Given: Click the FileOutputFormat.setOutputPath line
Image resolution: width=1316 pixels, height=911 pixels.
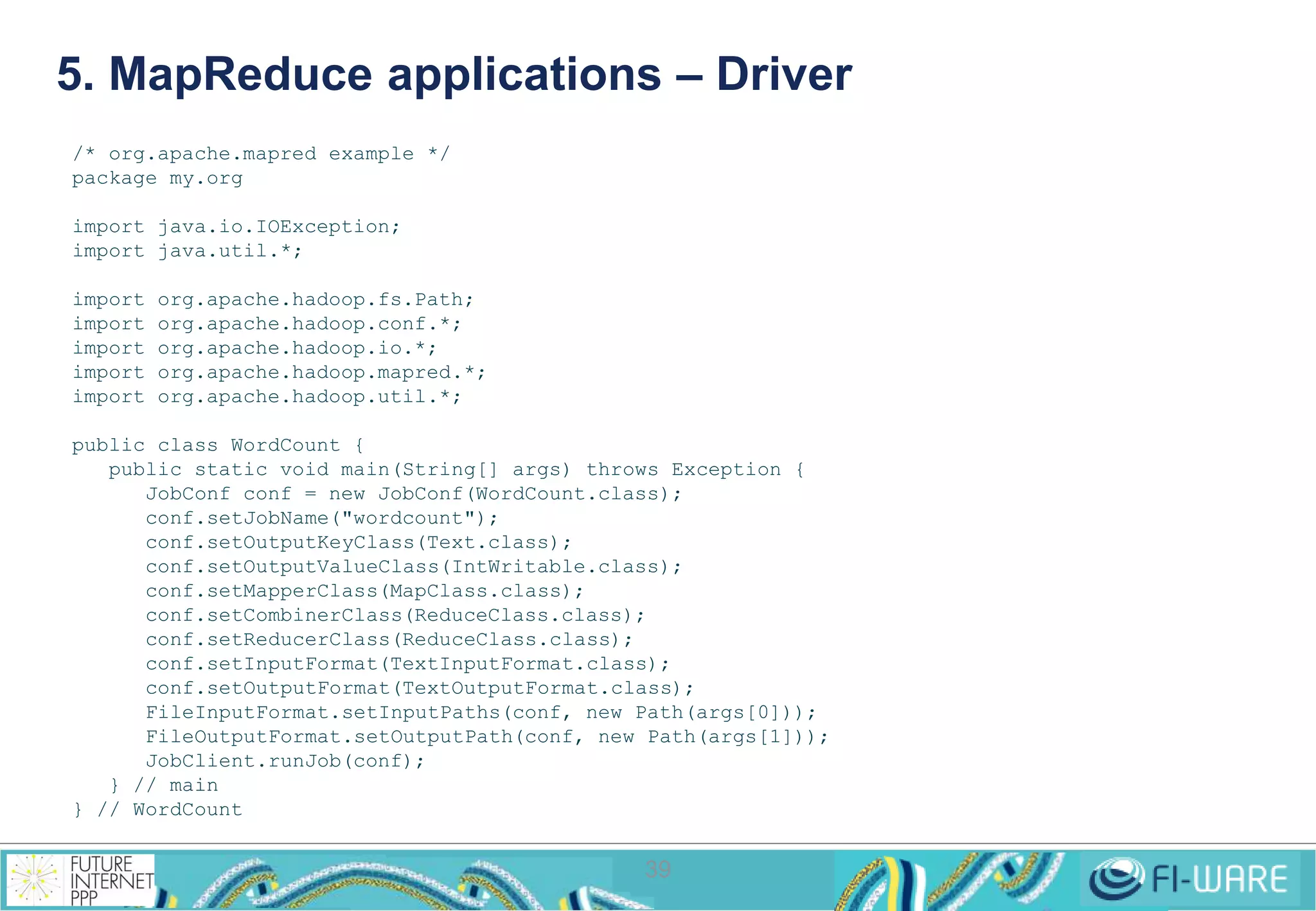Looking at the screenshot, I should (x=487, y=738).
